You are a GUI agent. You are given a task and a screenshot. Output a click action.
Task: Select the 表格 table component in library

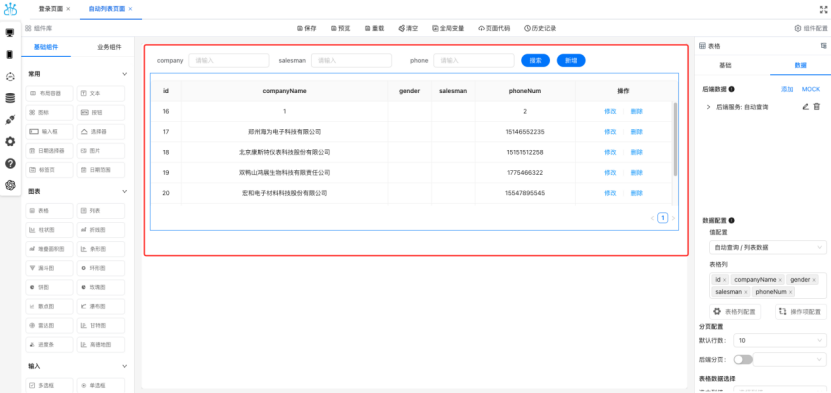click(x=49, y=211)
